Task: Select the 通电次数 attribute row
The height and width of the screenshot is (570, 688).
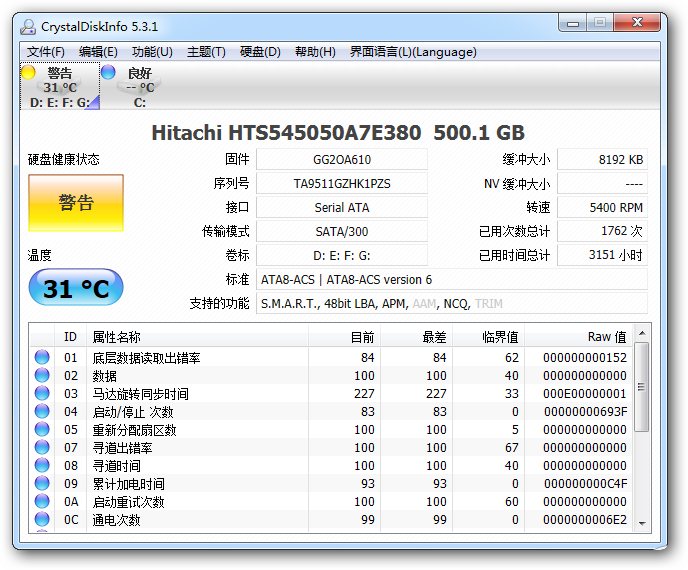Action: coord(332,519)
